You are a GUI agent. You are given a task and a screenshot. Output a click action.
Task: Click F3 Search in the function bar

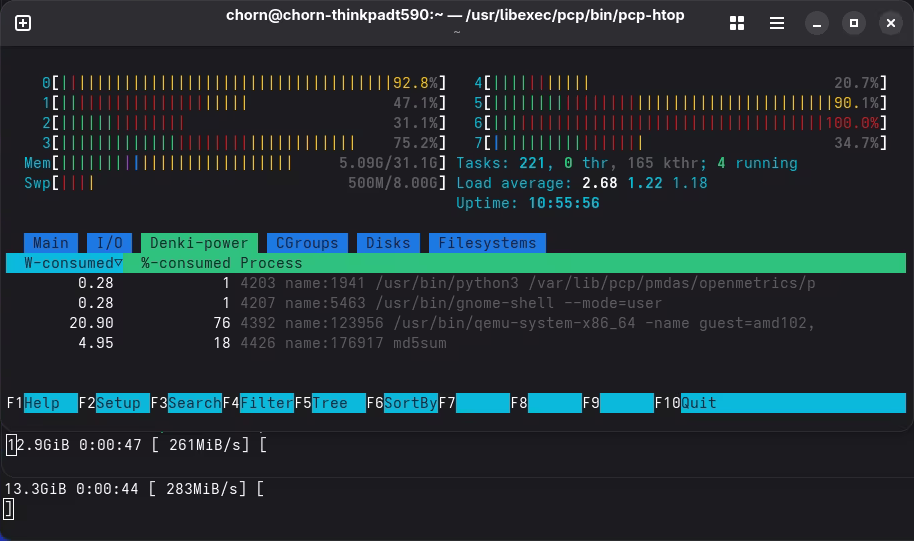click(x=186, y=403)
